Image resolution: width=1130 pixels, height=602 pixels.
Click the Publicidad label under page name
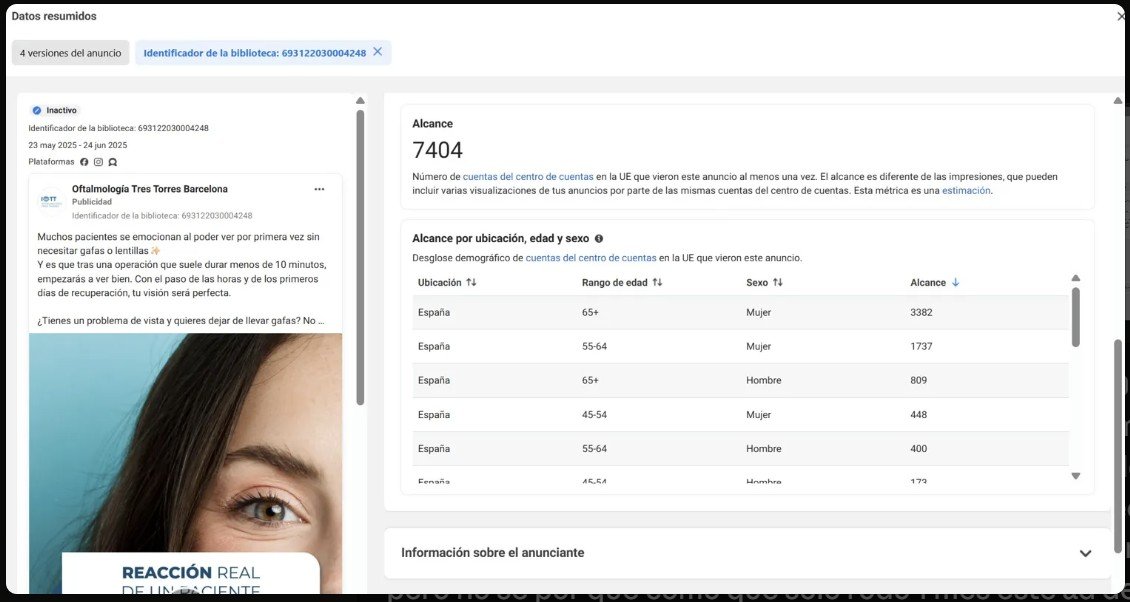[91, 202]
